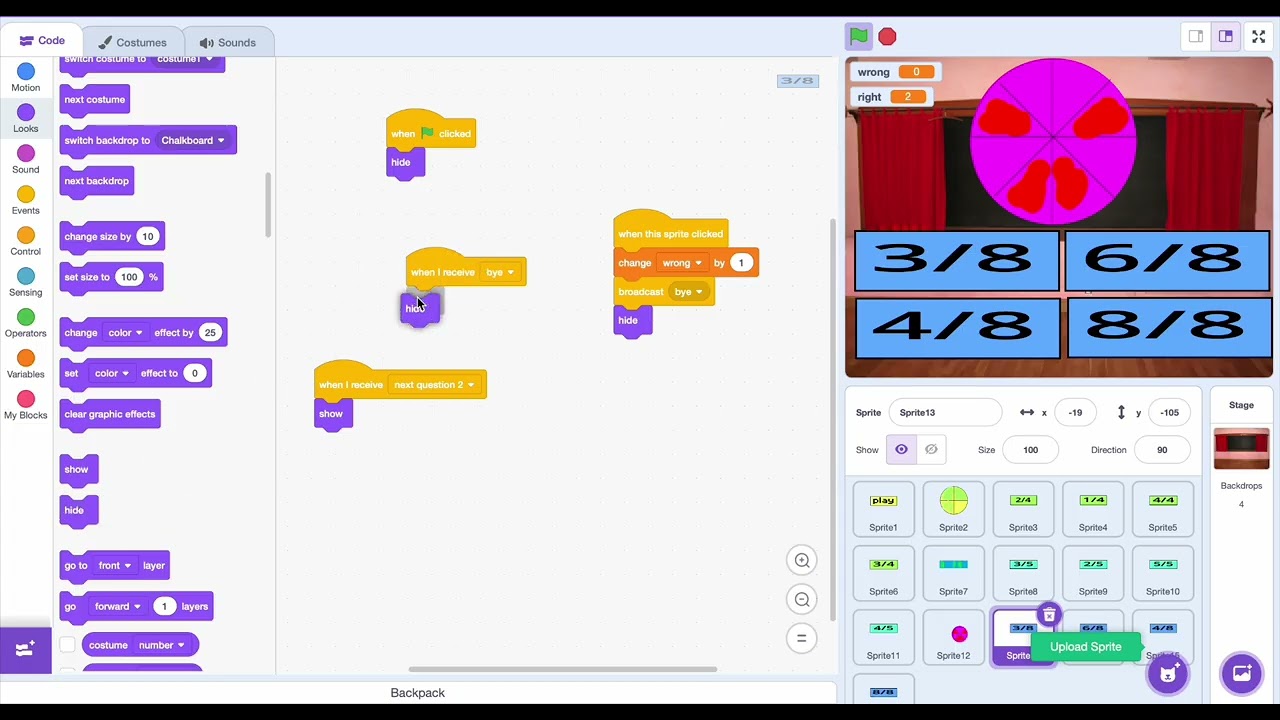Image resolution: width=1280 pixels, height=720 pixels.
Task: Click the clear graphic effects block
Action: click(110, 415)
